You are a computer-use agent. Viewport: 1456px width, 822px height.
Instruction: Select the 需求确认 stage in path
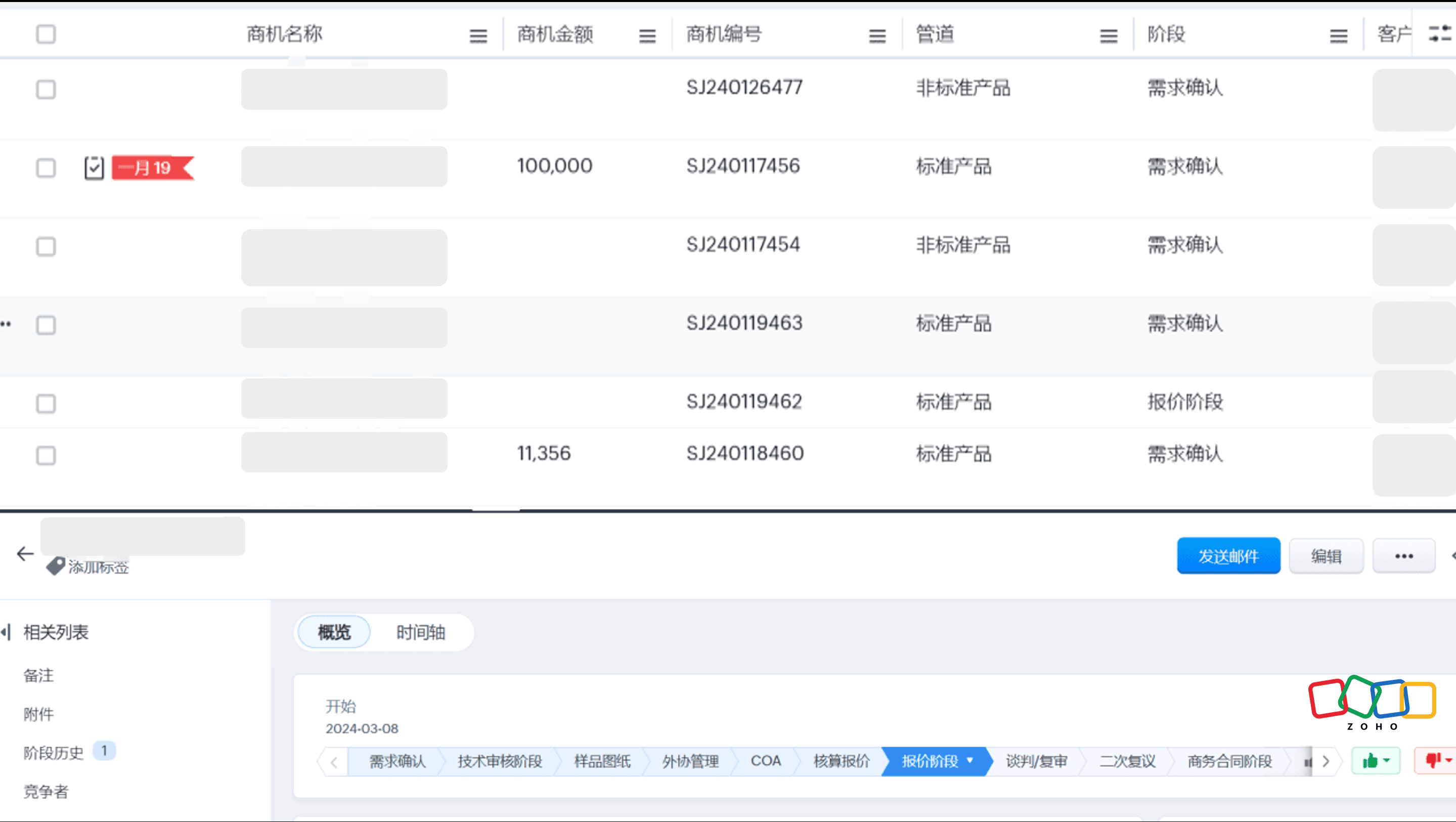pos(397,761)
